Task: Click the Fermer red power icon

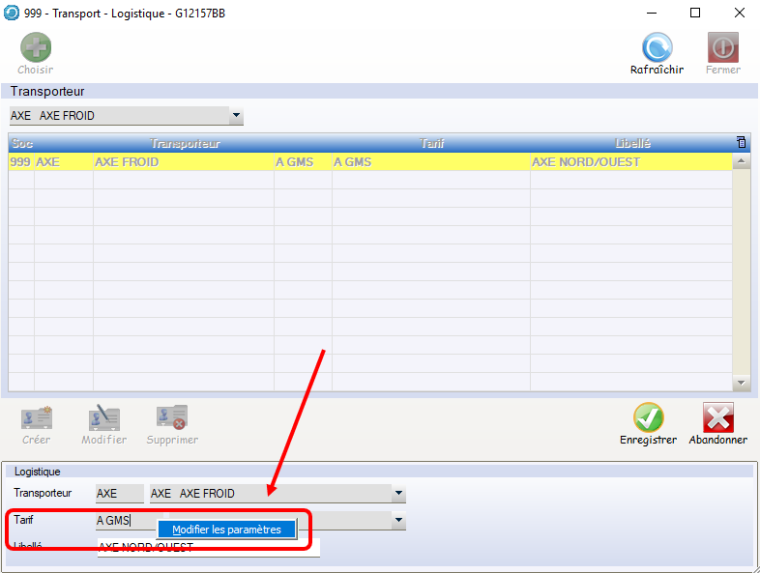Action: coord(723,47)
